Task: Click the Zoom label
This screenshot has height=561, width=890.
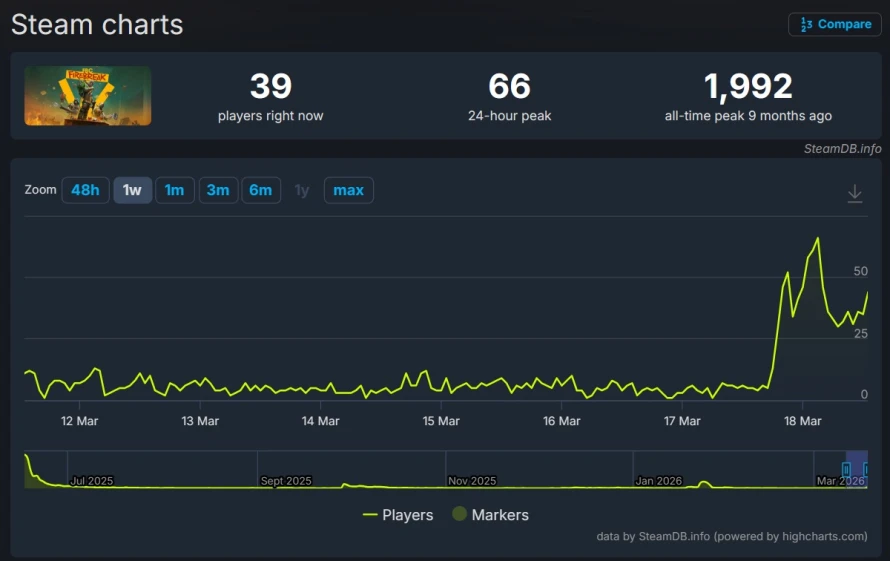Action: pos(40,190)
